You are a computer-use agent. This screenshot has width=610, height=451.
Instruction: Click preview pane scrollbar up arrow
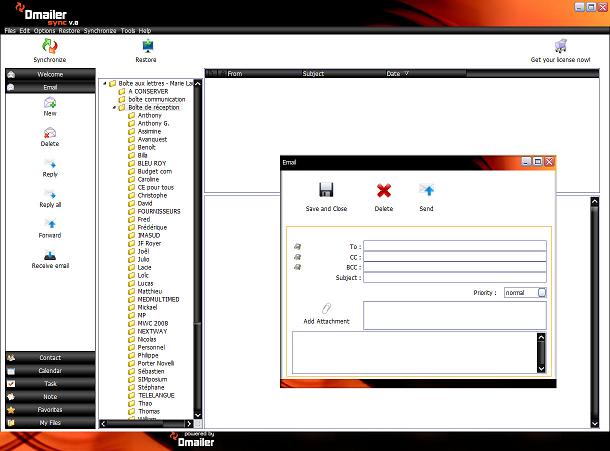pos(594,202)
